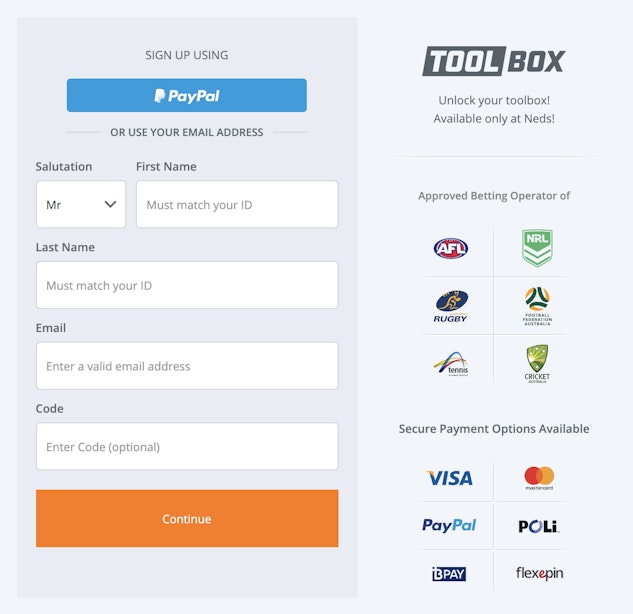The image size is (633, 614).
Task: Click the PayPal logo under payment options
Action: 449,526
